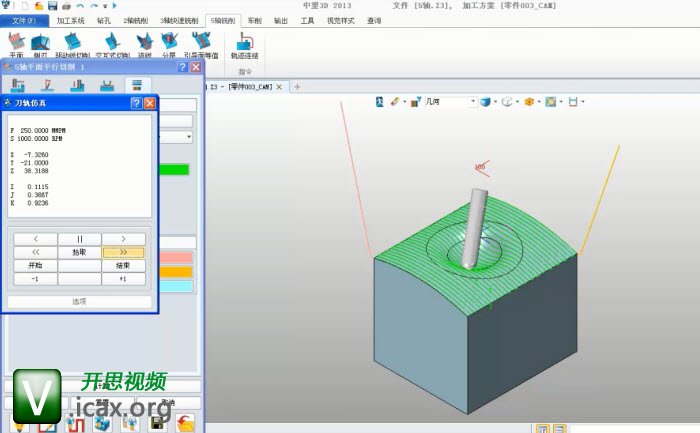Click the Save icon in quick access toolbar

(52, 6)
